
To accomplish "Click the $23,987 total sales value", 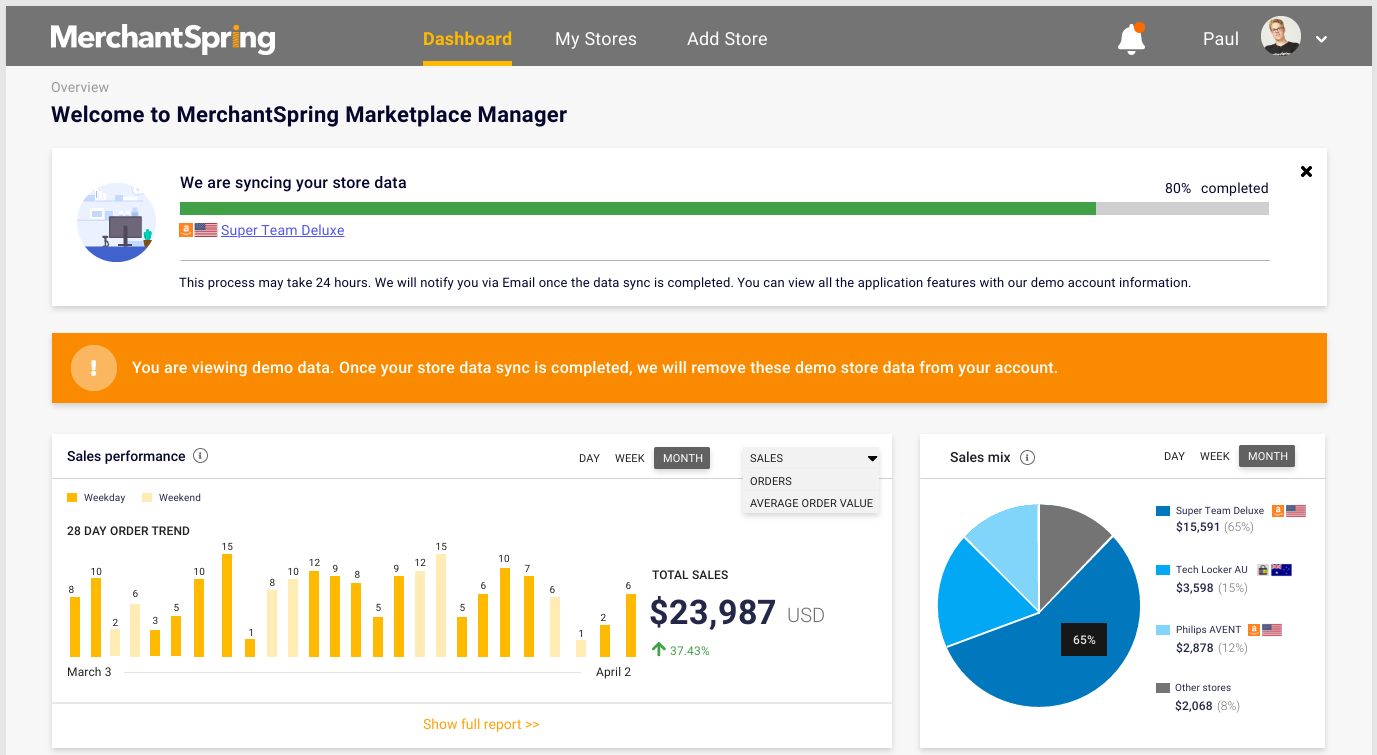I will tap(713, 612).
